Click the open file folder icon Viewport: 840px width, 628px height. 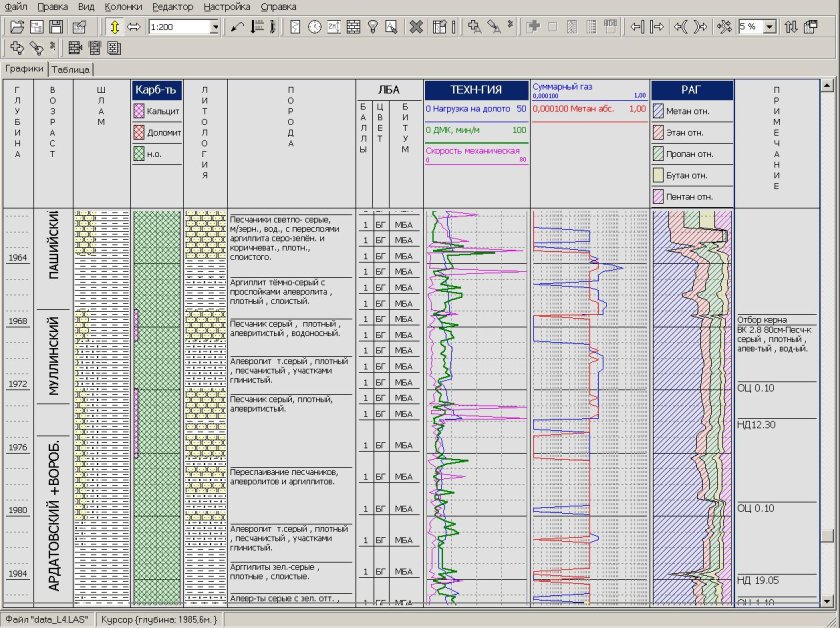(x=16, y=28)
